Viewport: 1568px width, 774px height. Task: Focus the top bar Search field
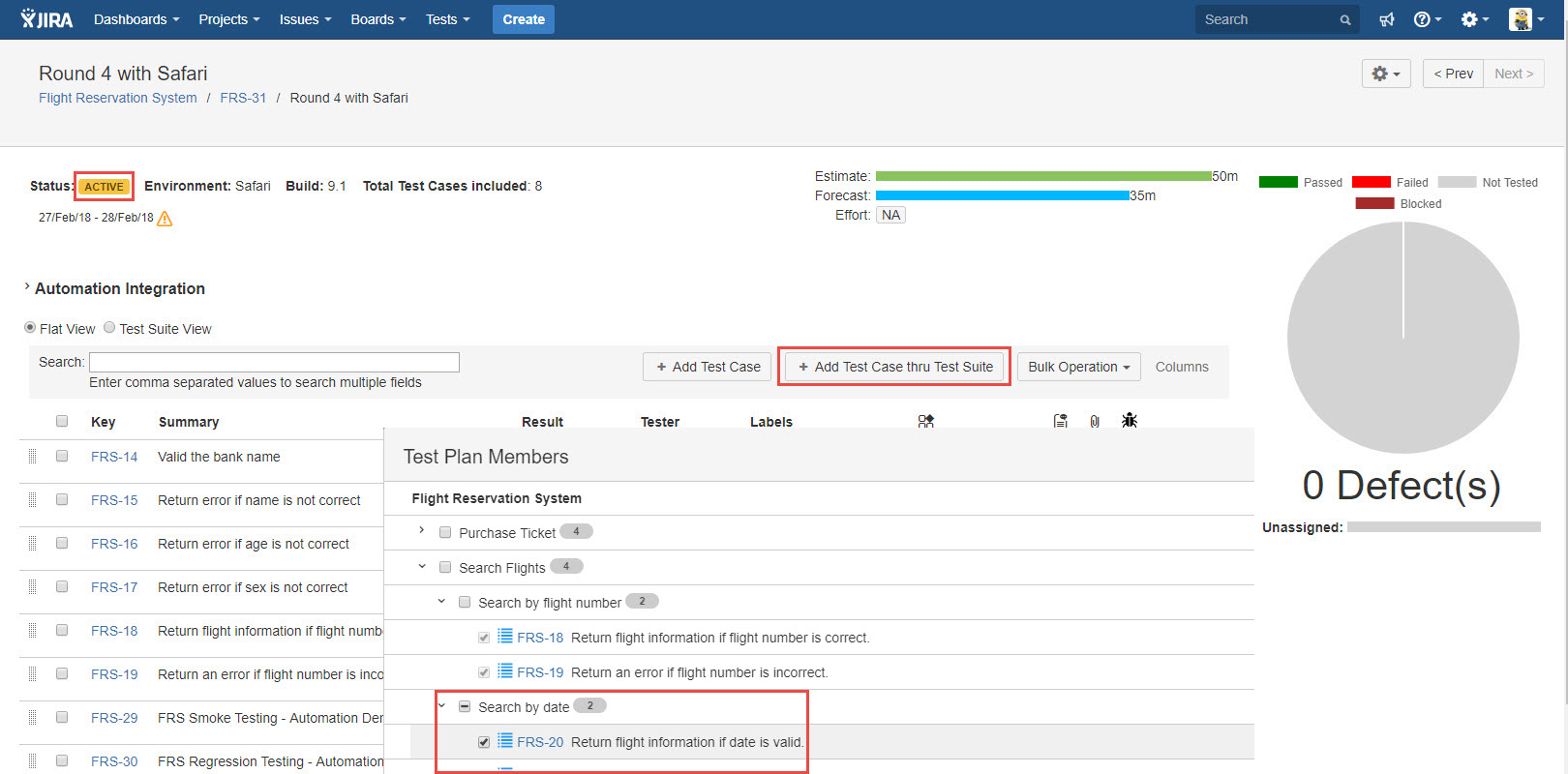1277,19
